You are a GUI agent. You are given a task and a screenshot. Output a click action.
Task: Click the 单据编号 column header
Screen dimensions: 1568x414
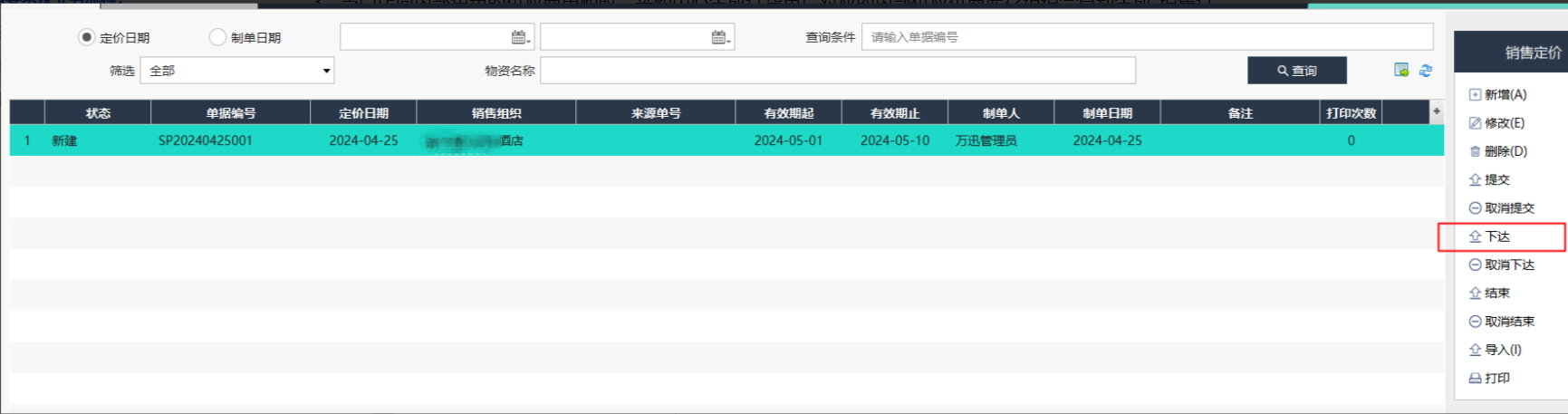coord(230,113)
